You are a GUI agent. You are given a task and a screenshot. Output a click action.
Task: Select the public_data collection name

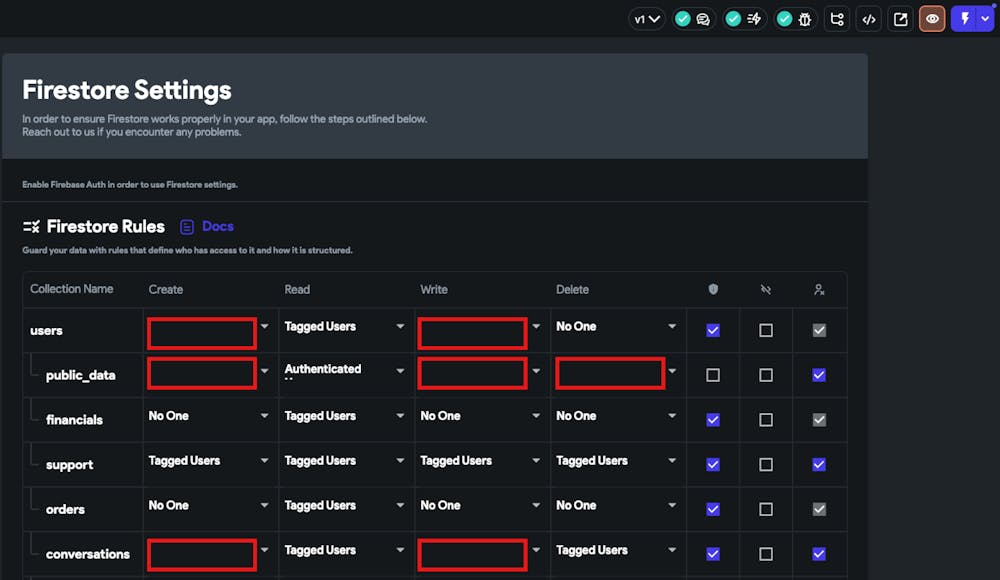(80, 375)
